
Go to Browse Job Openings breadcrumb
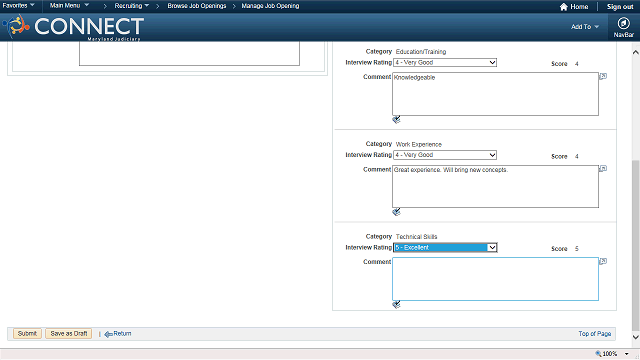(x=197, y=6)
